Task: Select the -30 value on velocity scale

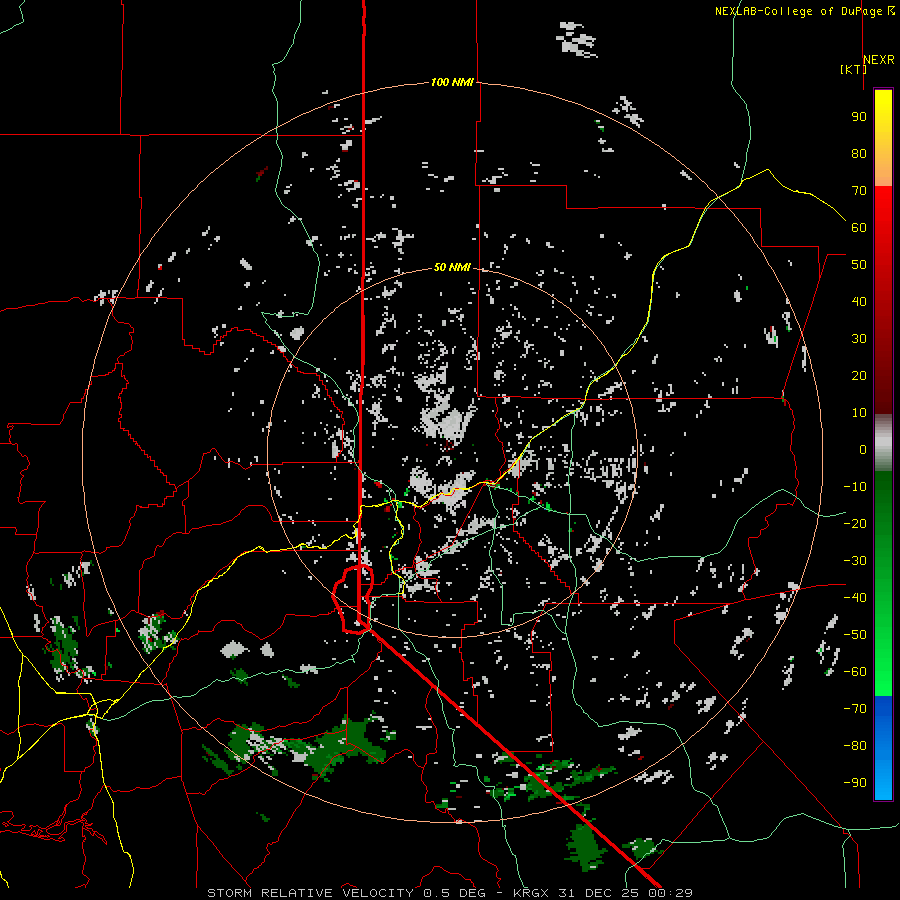Action: click(x=855, y=561)
